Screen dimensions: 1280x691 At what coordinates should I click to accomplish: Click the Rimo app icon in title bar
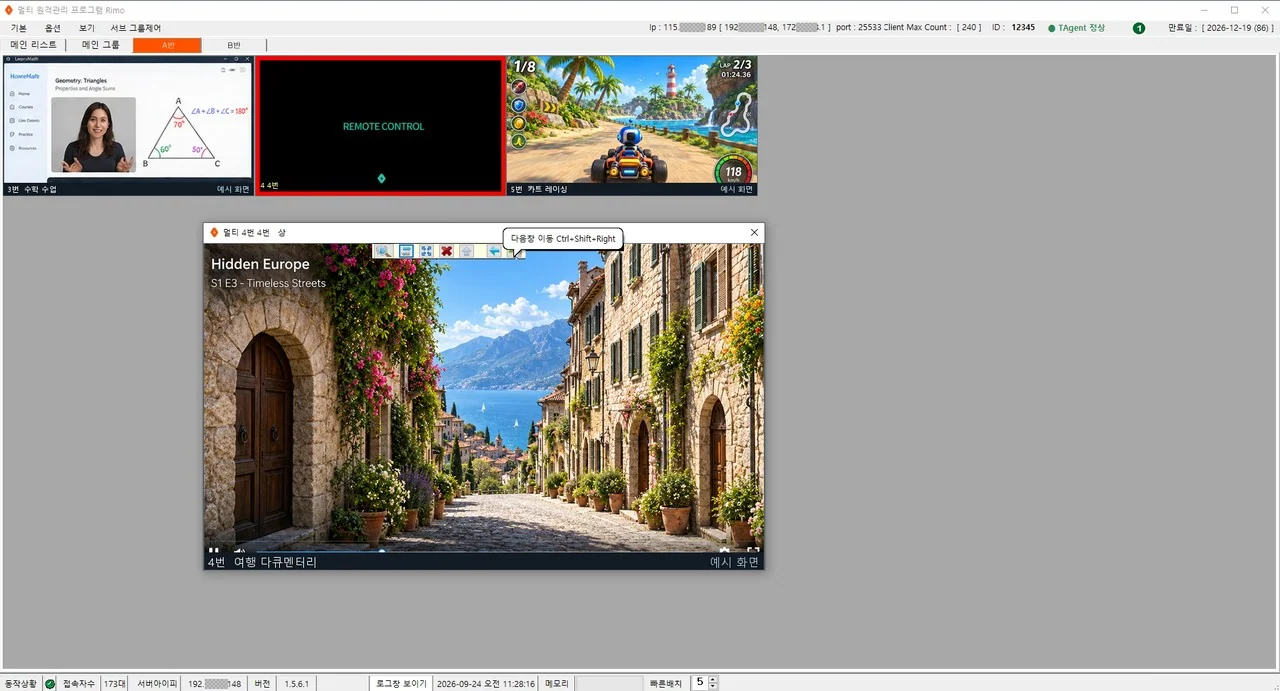click(9, 9)
